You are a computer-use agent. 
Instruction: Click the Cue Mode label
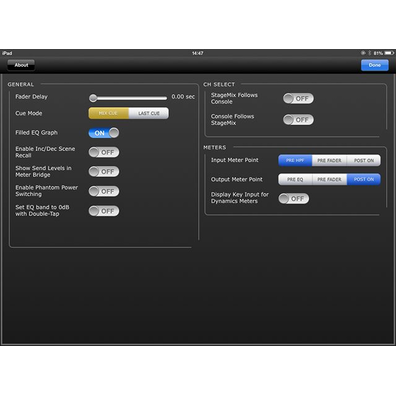point(29,113)
